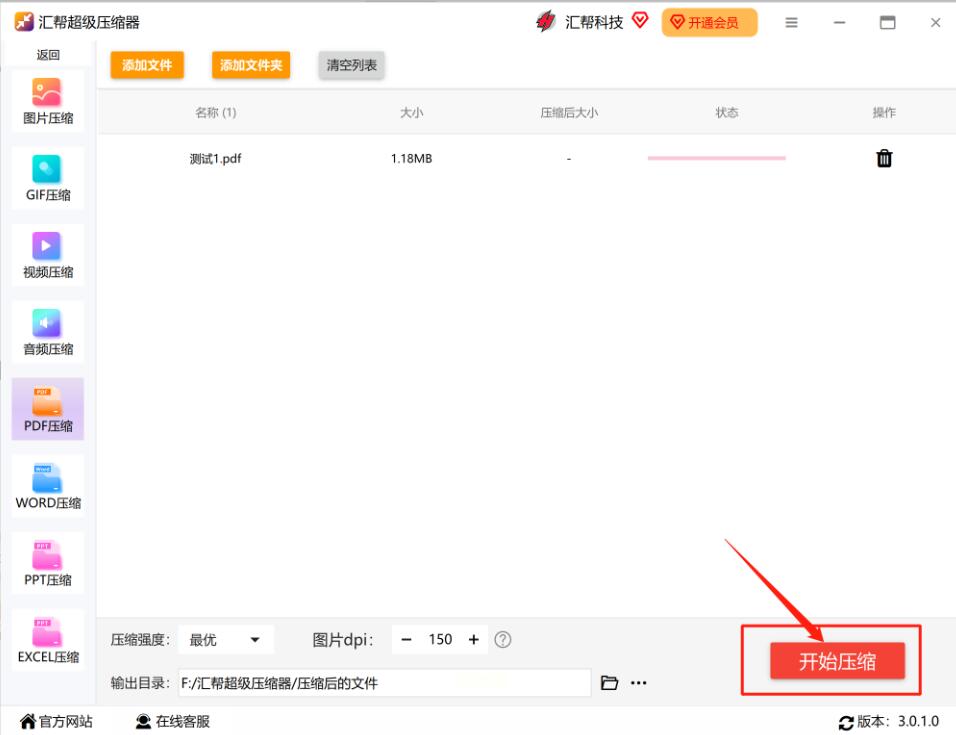Open more output options (three dots)
This screenshot has width=956, height=735.
[638, 683]
